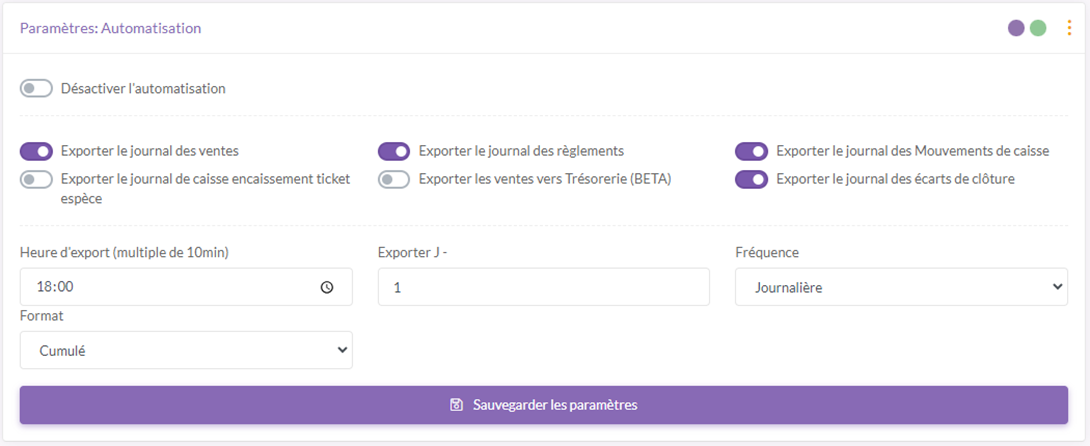Image resolution: width=1090 pixels, height=446 pixels.
Task: Enable export journal de caisse encaissement ticket espèce
Action: (36, 180)
